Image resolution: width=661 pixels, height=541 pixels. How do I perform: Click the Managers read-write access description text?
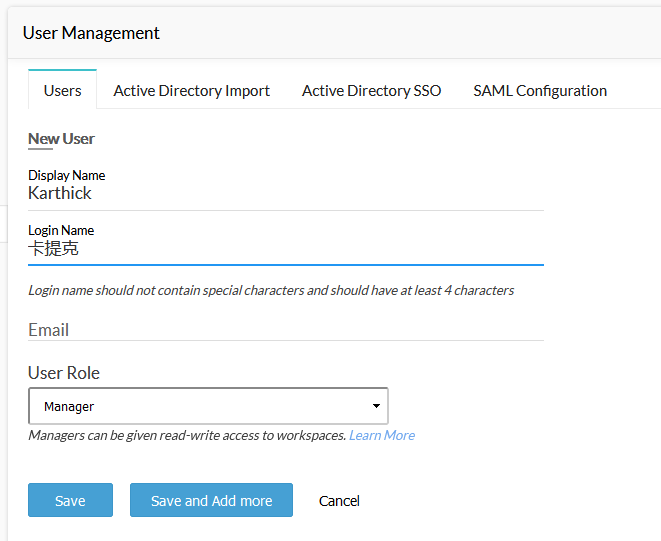point(187,435)
